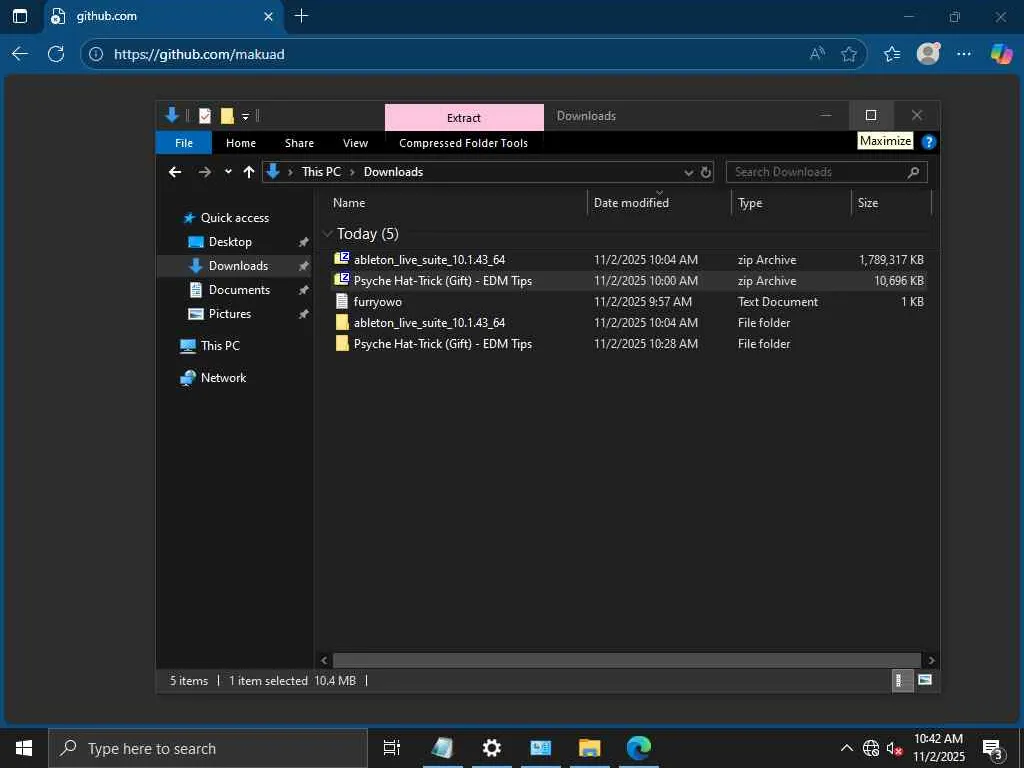The width and height of the screenshot is (1024, 768).
Task: Open Explorer Help question mark icon
Action: [928, 142]
